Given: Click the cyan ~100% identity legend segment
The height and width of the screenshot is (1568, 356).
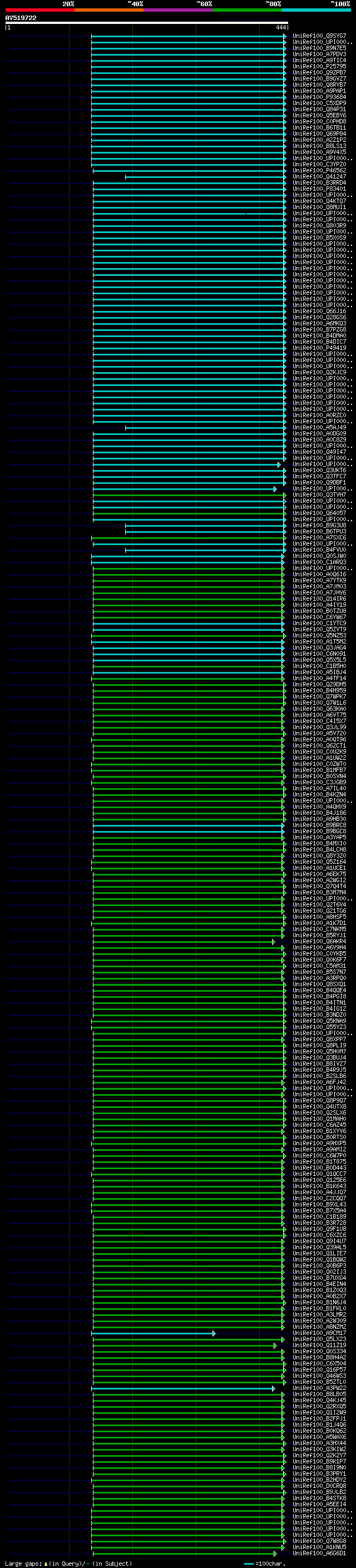Looking at the screenshot, I should [317, 10].
